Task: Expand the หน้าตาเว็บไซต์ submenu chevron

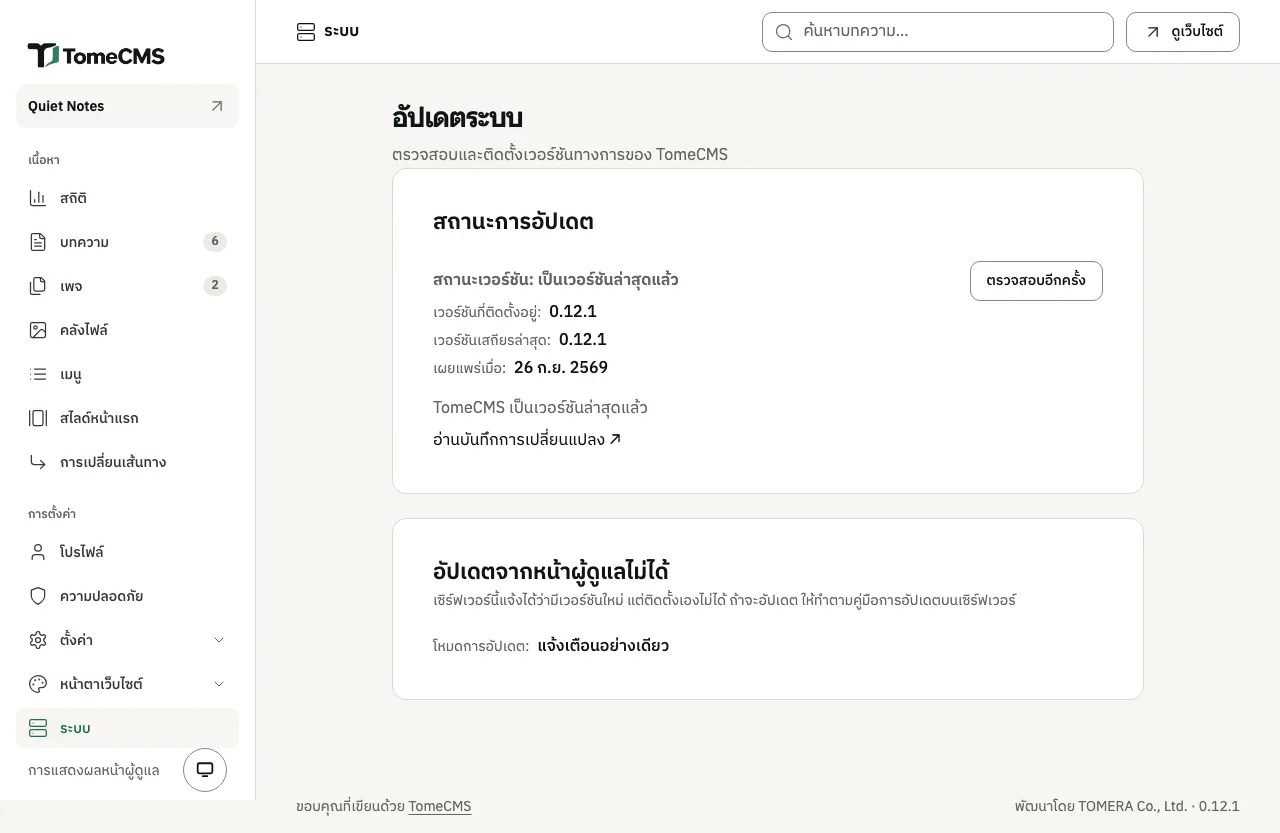Action: (219, 684)
